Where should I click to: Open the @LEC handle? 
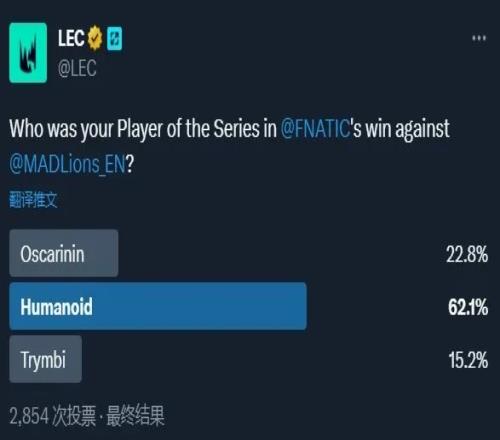tap(77, 68)
